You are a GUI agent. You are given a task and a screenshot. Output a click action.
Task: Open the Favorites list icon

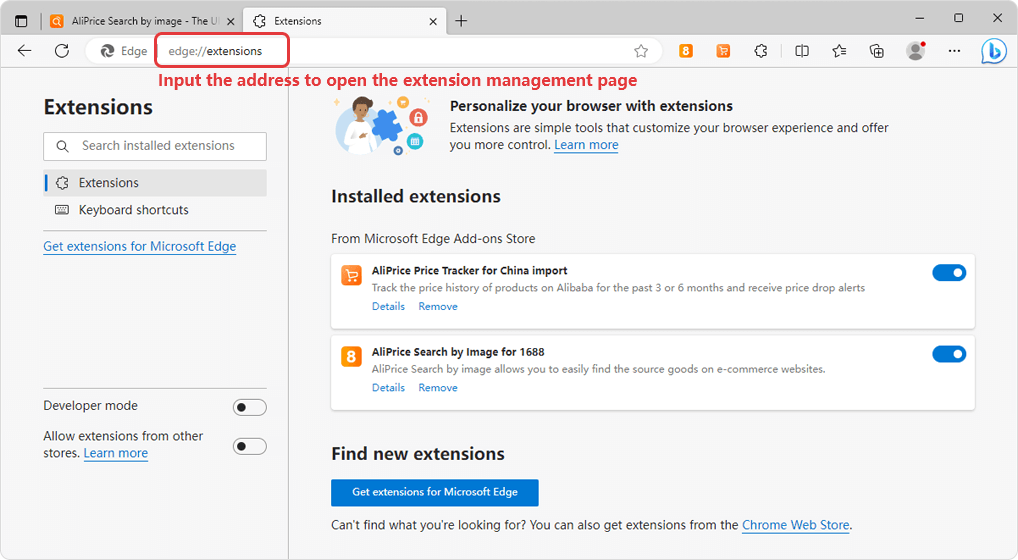click(x=839, y=51)
